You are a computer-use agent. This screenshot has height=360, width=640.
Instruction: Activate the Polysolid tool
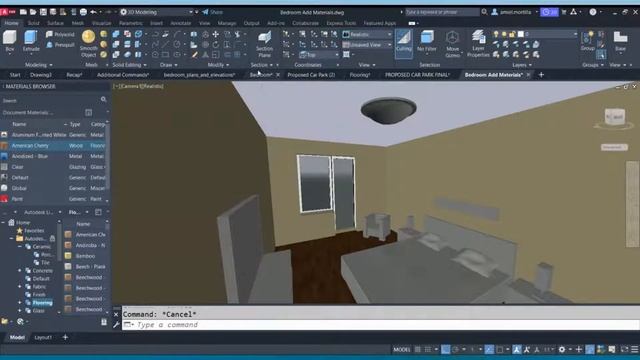coord(60,34)
